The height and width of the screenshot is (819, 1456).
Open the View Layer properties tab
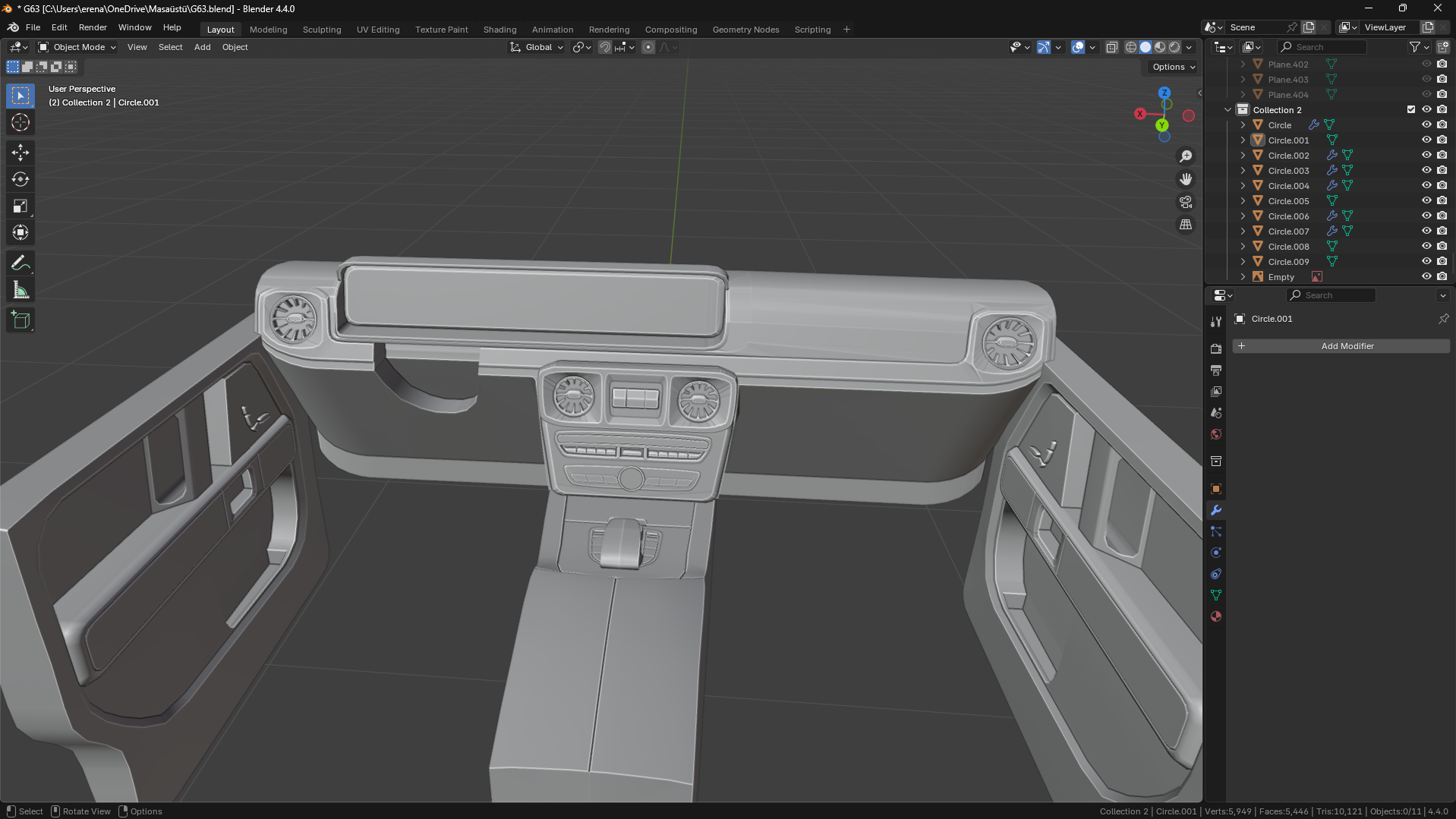1216,392
